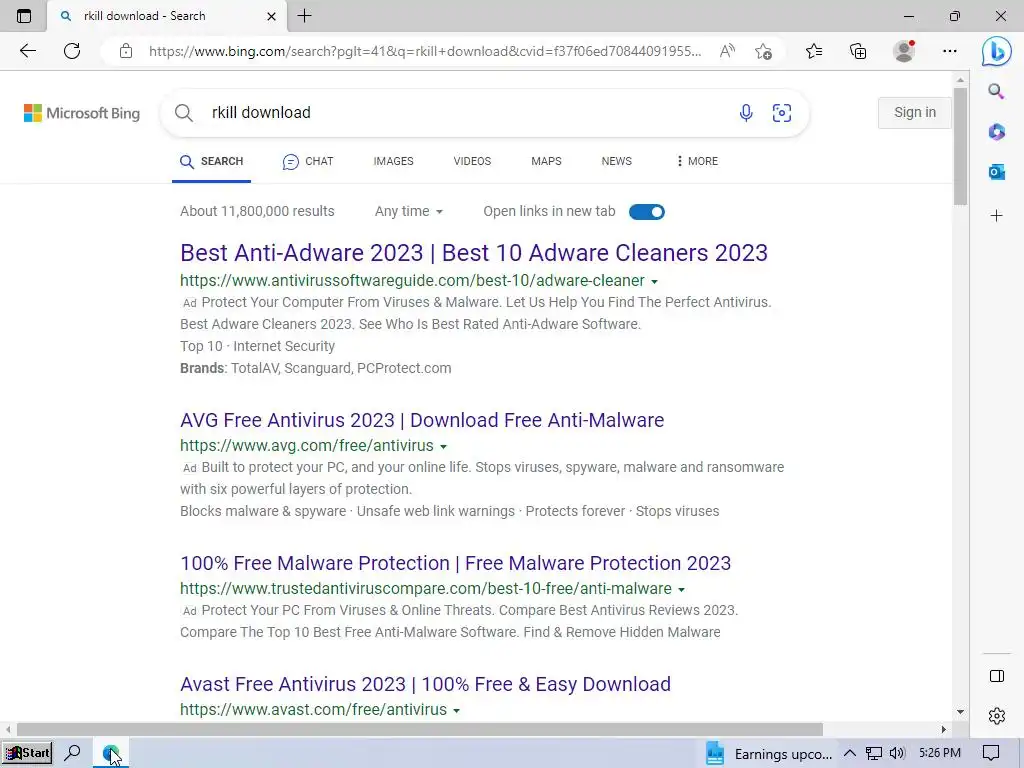Select the SEARCH tab

pyautogui.click(x=212, y=161)
